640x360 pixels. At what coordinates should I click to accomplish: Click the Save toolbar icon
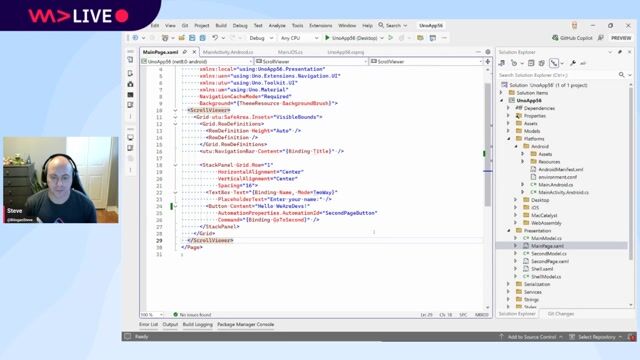(x=192, y=38)
